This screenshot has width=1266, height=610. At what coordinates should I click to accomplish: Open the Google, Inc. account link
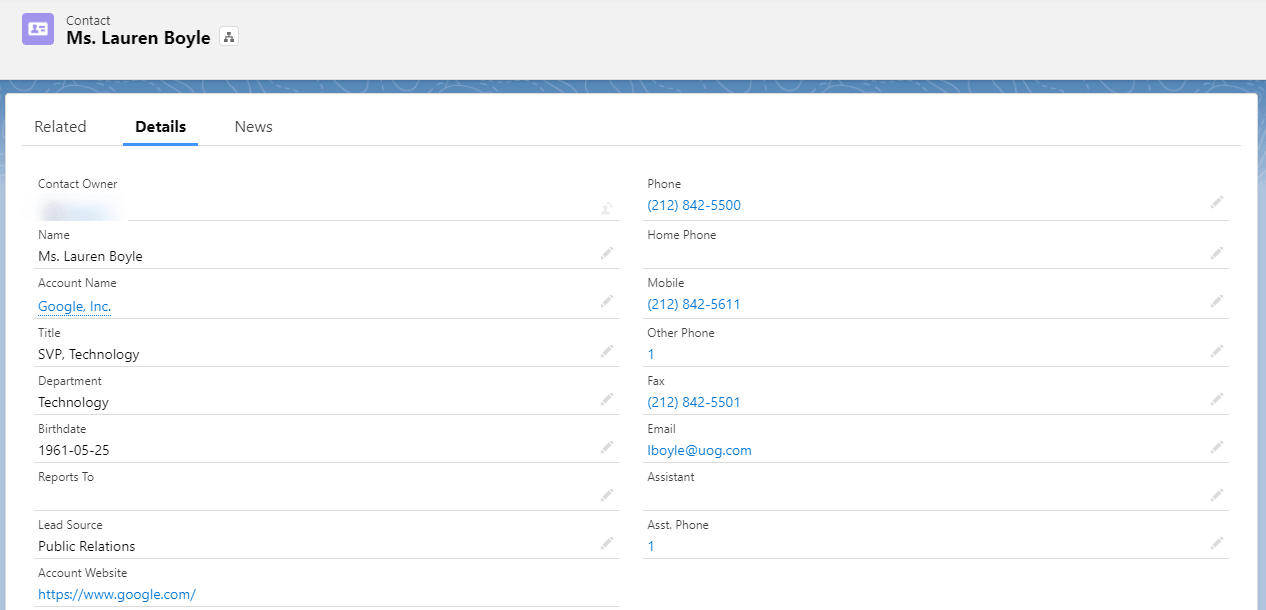(x=75, y=306)
